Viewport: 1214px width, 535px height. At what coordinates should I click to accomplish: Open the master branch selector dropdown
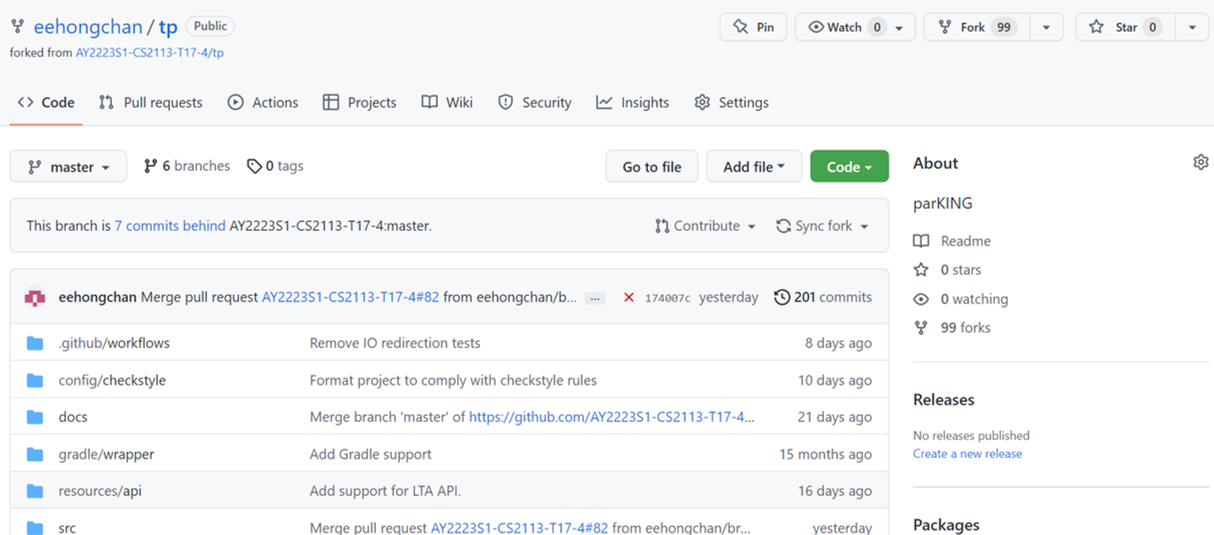pos(68,167)
